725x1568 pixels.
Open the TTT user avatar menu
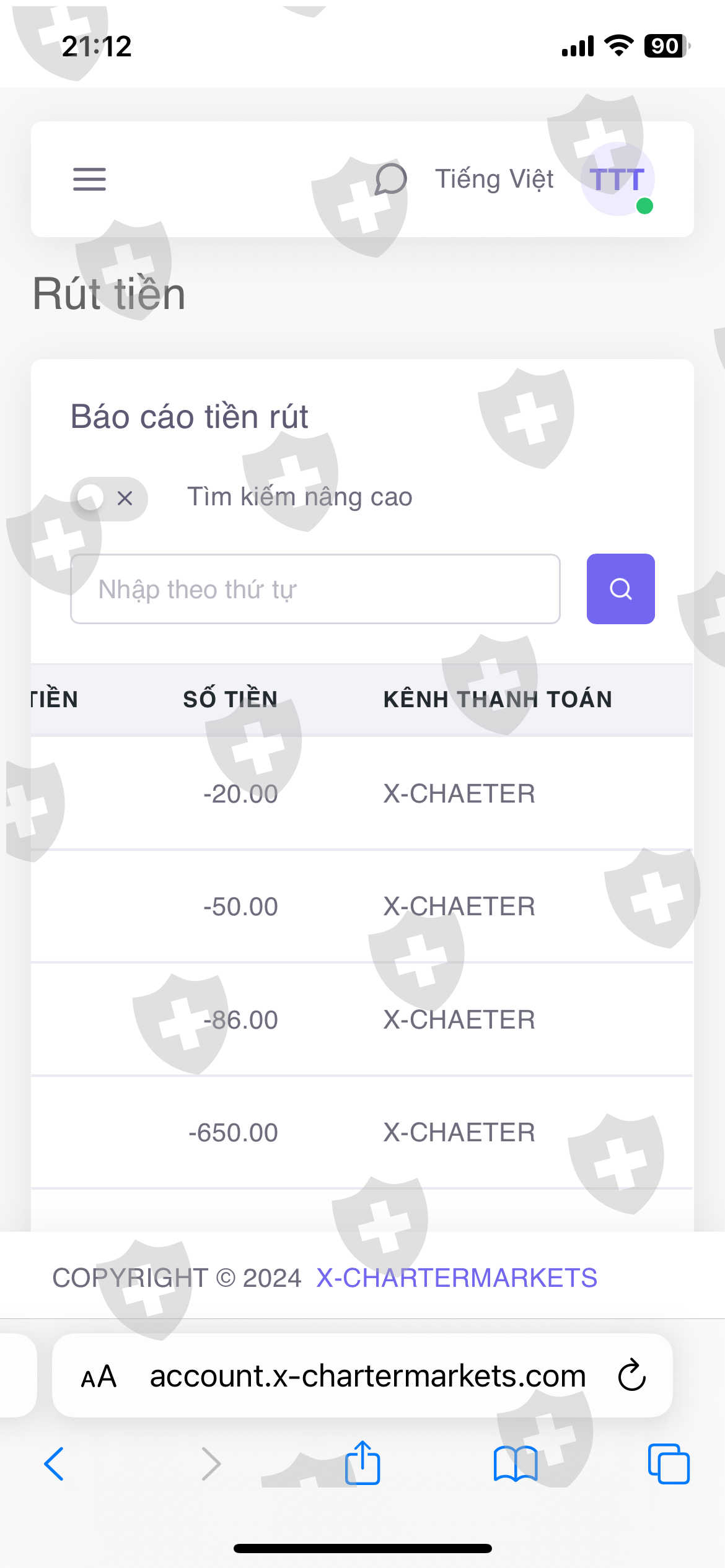tap(617, 180)
